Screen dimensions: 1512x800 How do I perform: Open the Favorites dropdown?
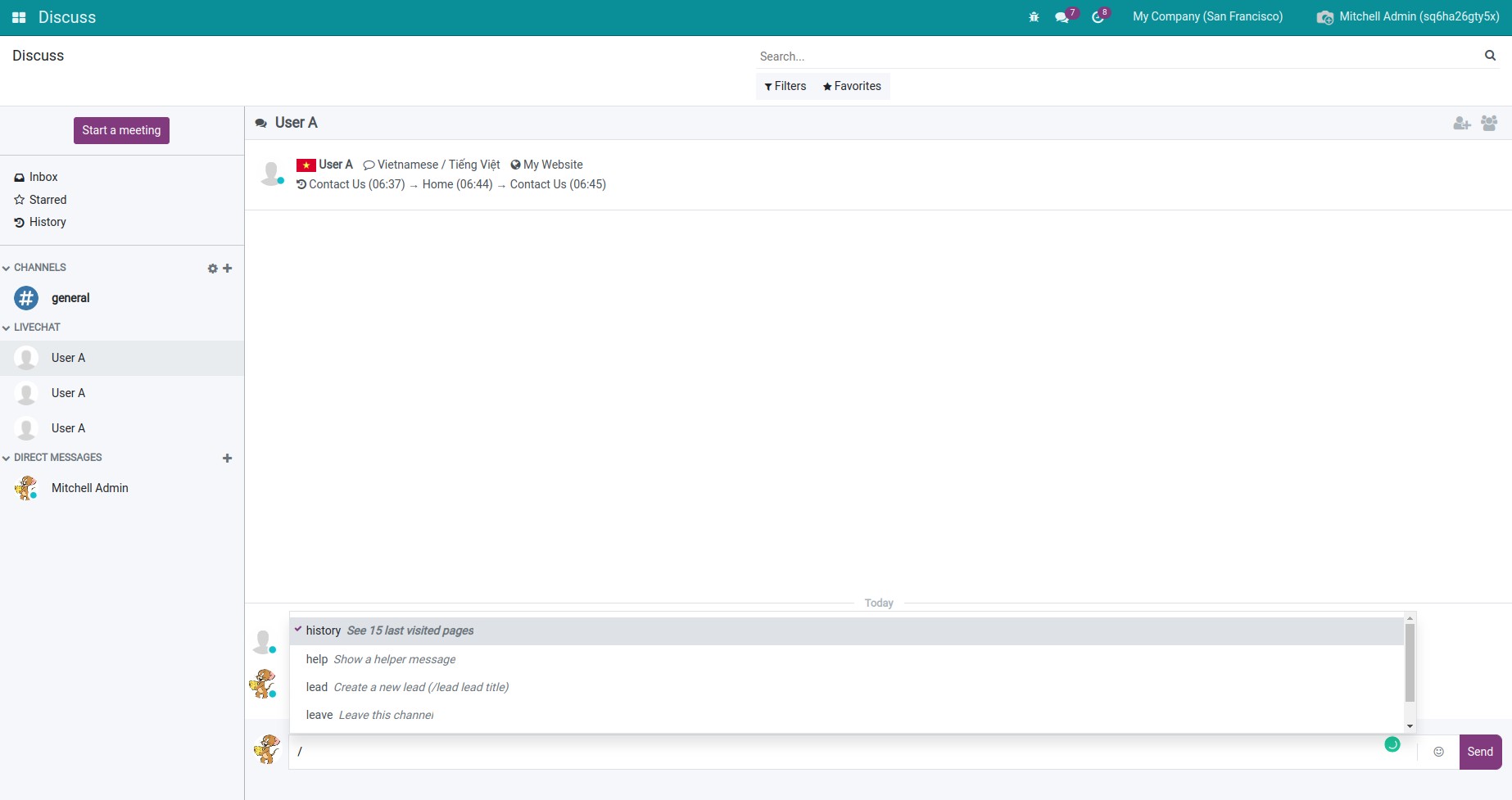pyautogui.click(x=852, y=86)
